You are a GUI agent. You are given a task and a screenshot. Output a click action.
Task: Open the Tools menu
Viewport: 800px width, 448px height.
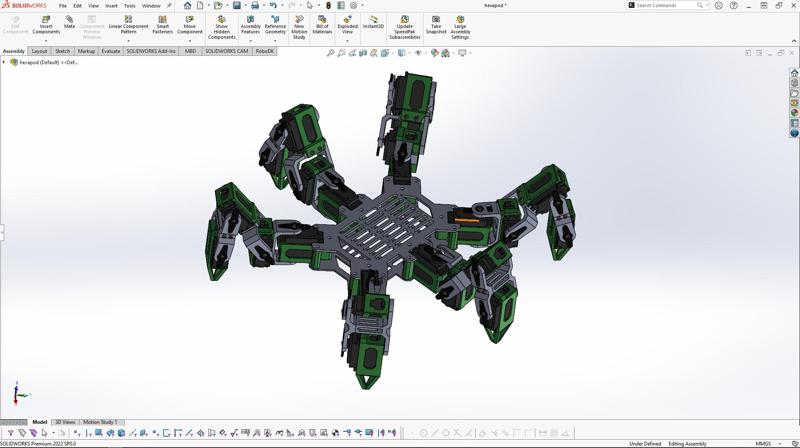(130, 6)
